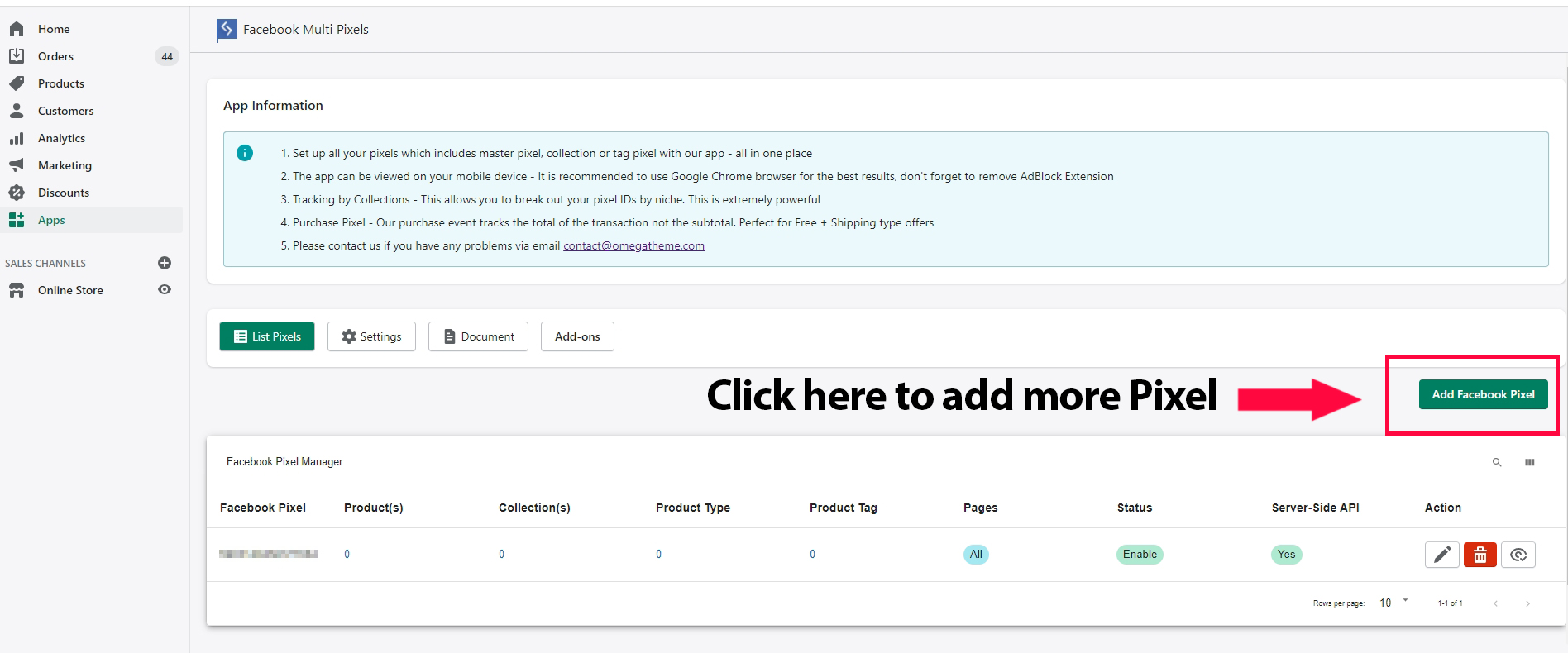
Task: Click the blurred Facebook Pixel ID cell
Action: pos(269,554)
